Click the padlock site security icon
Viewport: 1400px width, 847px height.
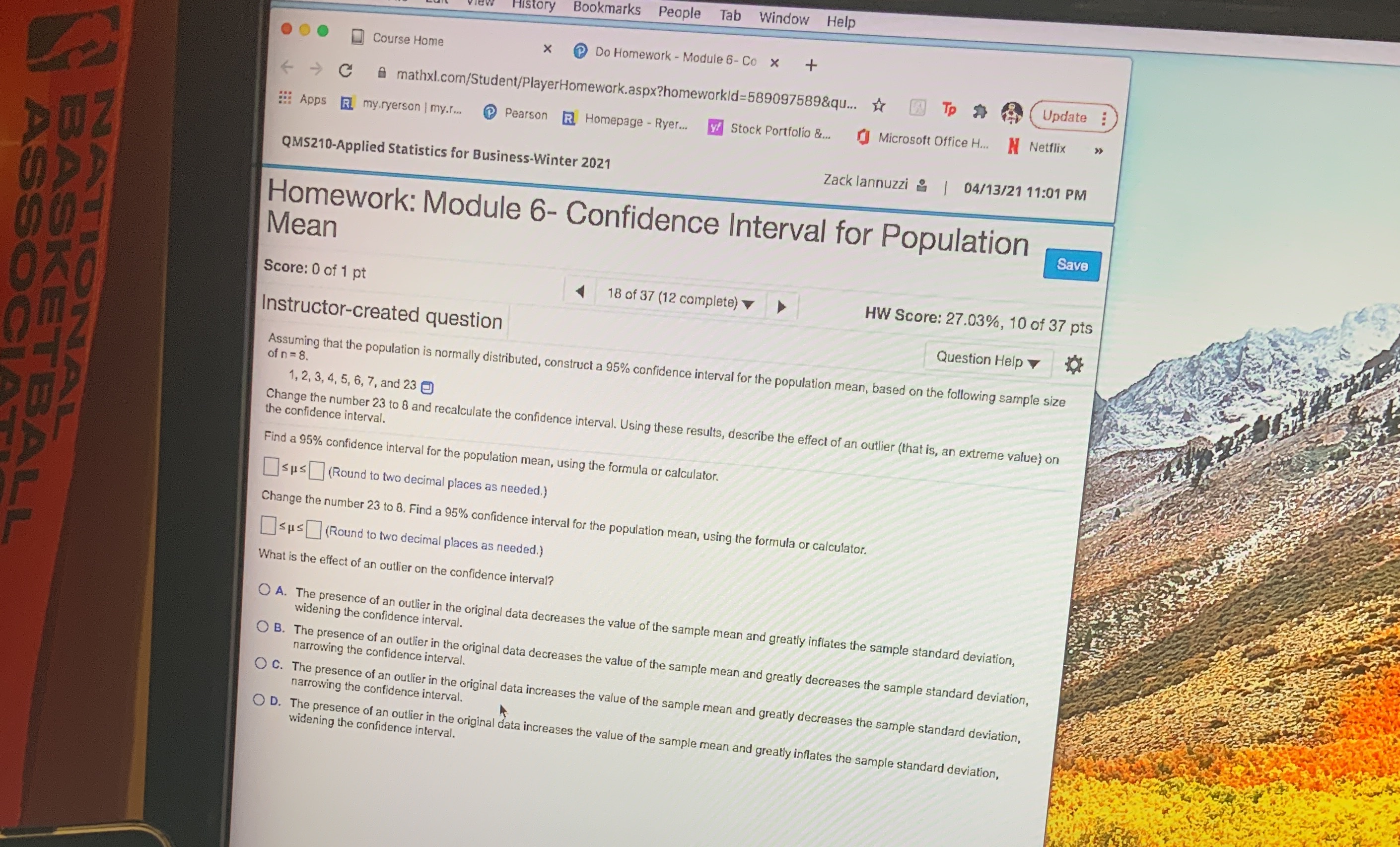point(382,72)
